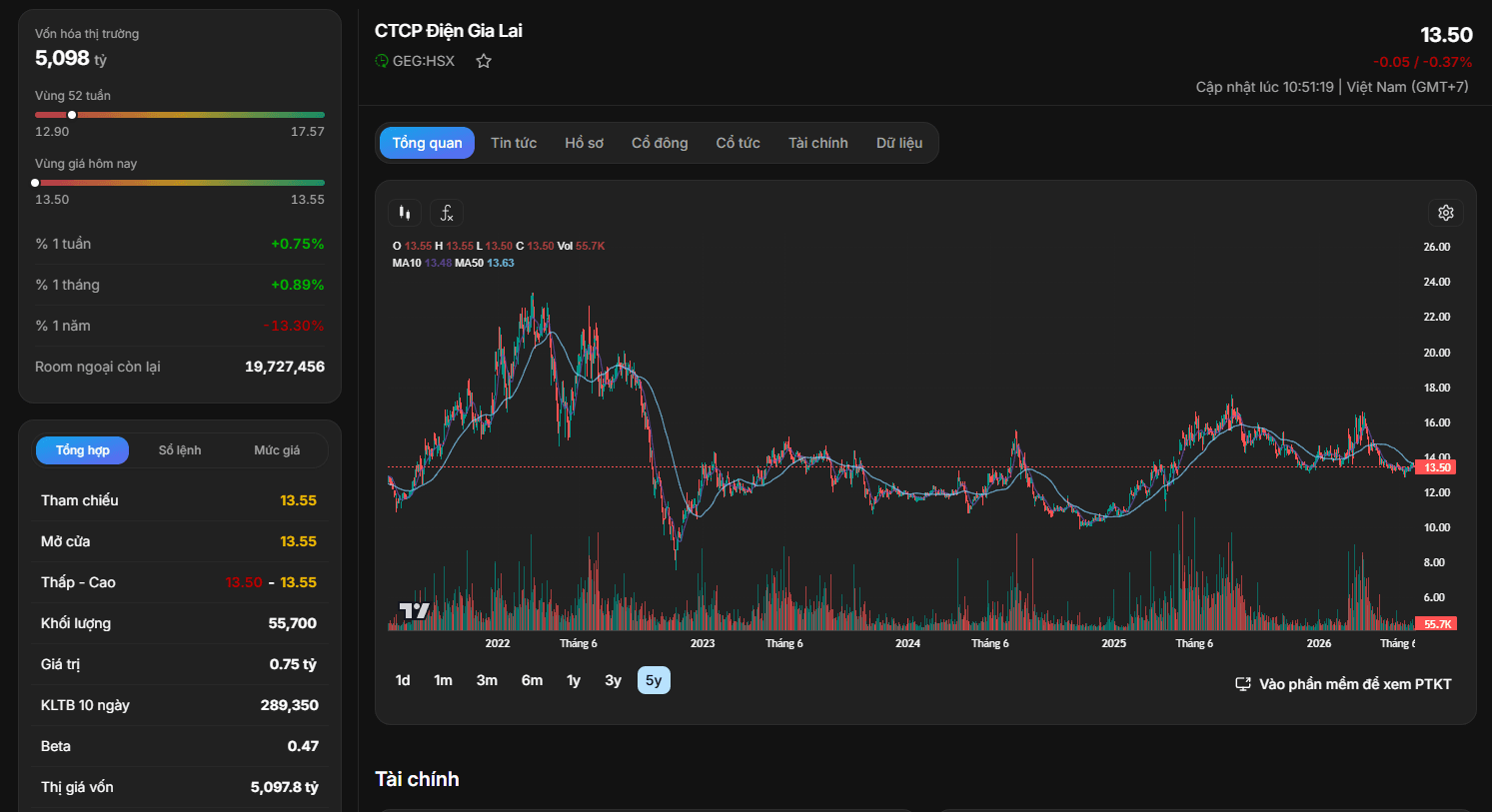Open the Hồ sơ tab
1492x812 pixels.
pyautogui.click(x=585, y=143)
